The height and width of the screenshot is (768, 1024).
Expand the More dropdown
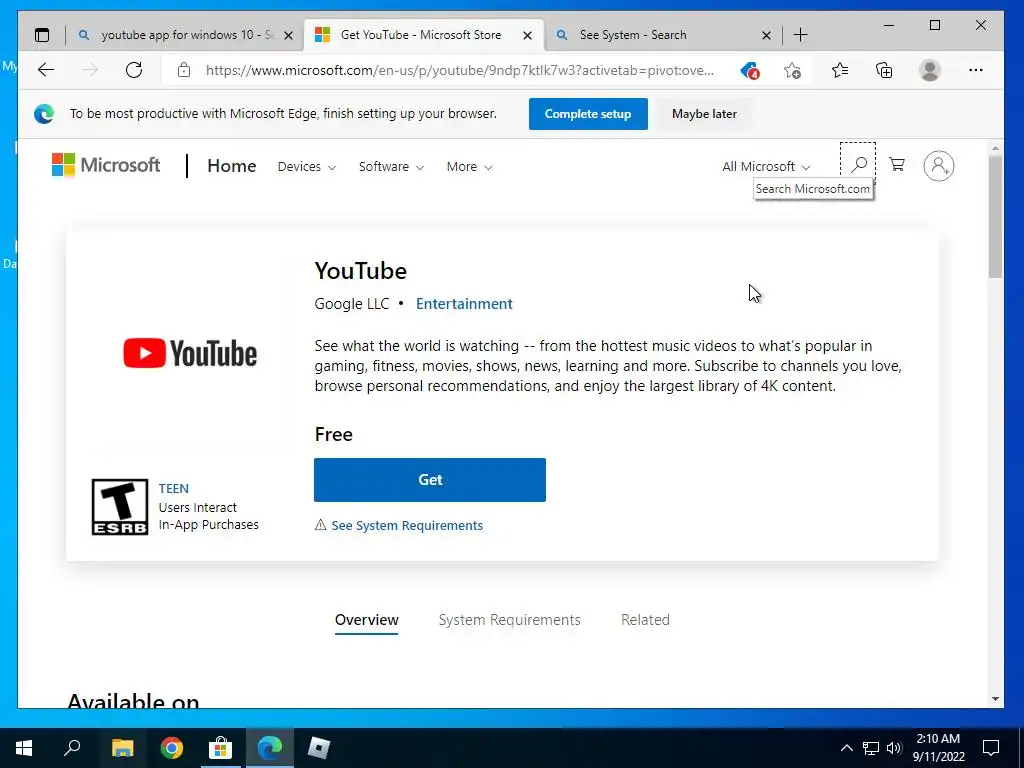[x=469, y=167]
